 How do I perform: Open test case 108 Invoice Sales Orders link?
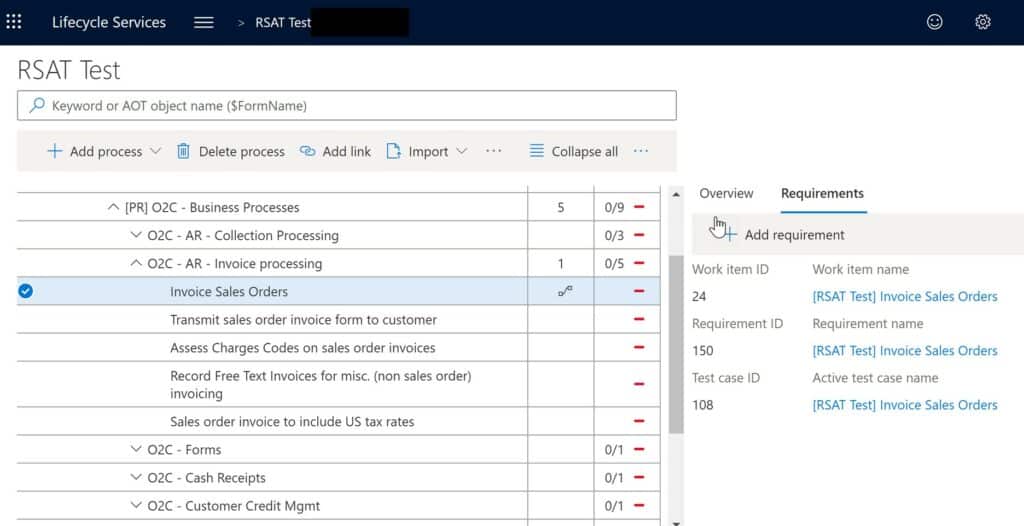[904, 405]
